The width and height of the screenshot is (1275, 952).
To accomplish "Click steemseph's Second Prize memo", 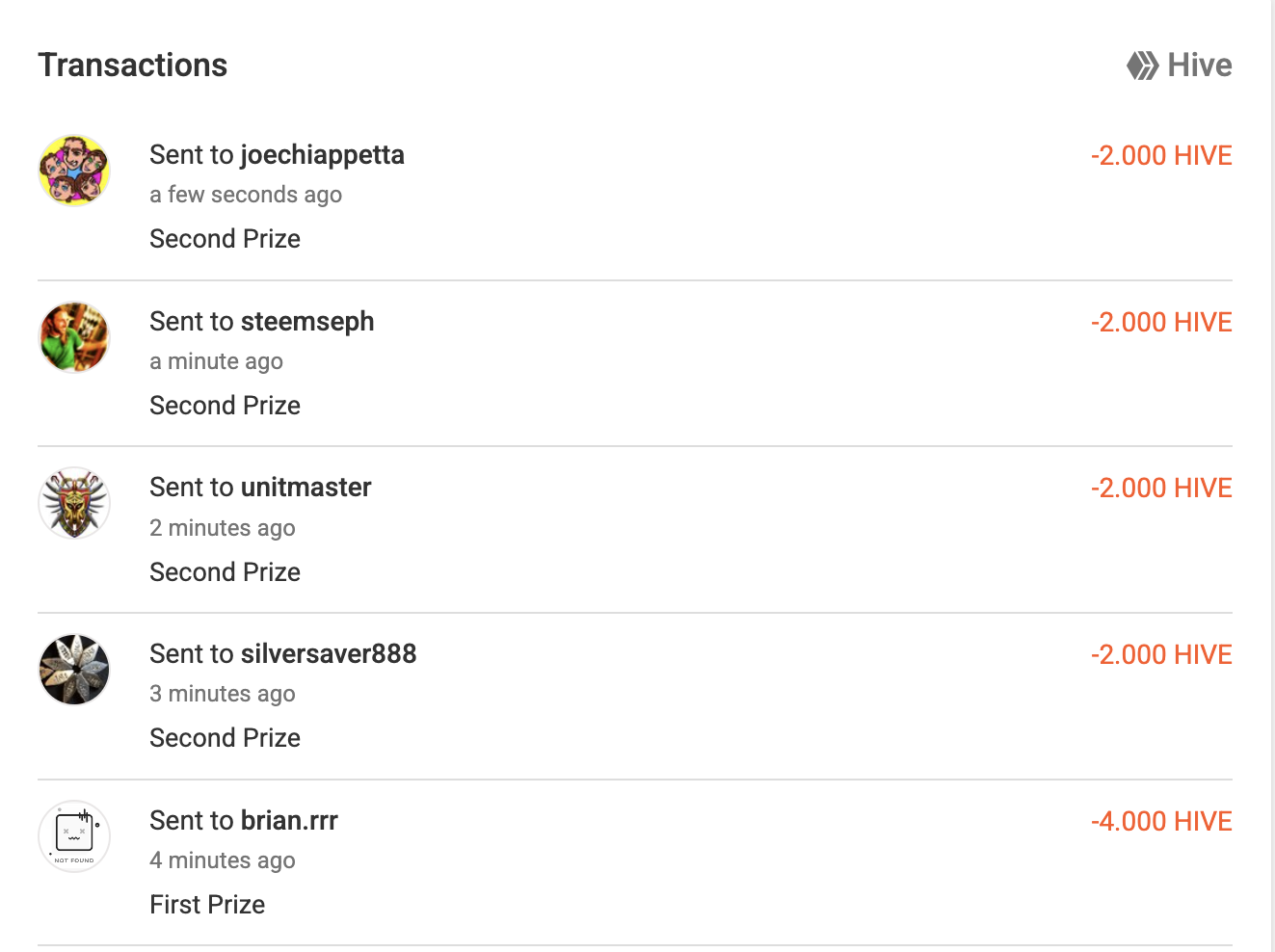I will click(225, 406).
